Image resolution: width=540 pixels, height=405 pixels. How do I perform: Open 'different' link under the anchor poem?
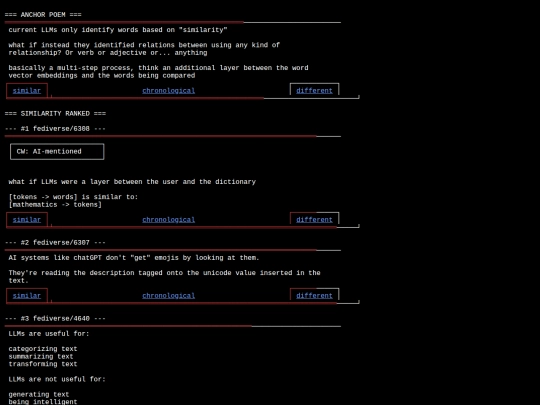tap(314, 91)
